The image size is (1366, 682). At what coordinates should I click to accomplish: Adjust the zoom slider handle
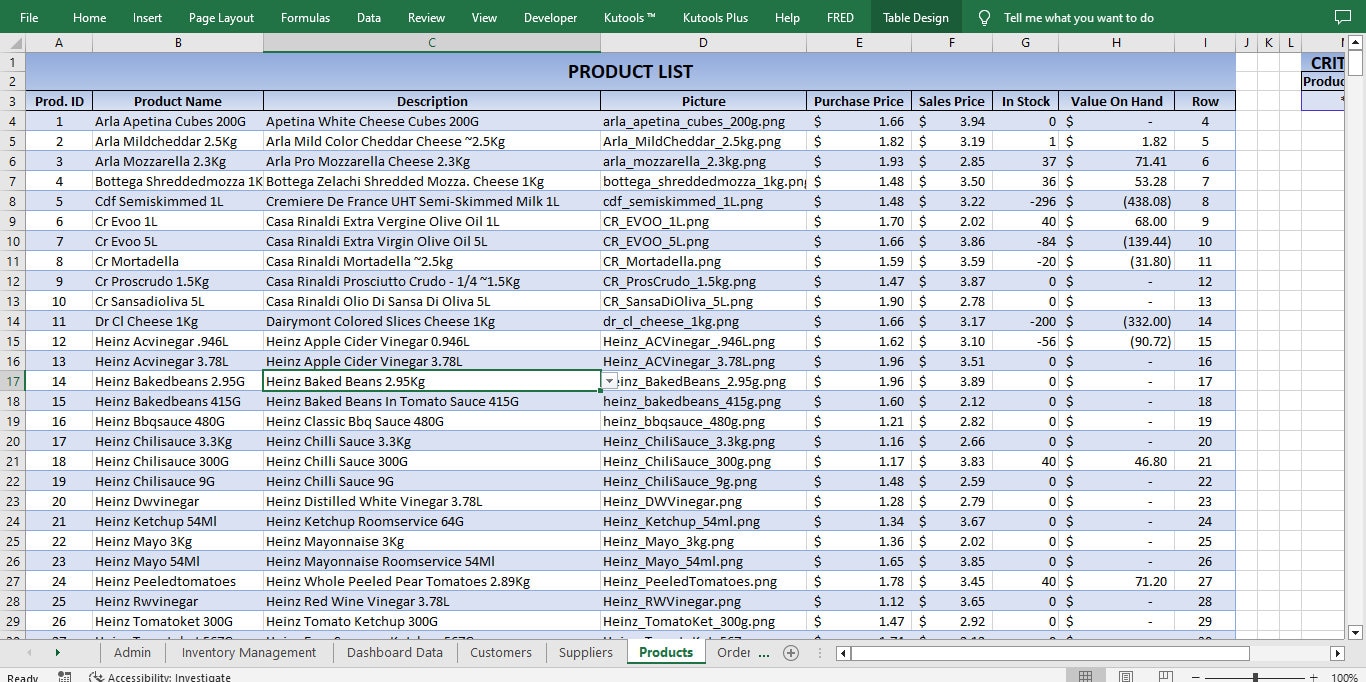tap(1256, 676)
